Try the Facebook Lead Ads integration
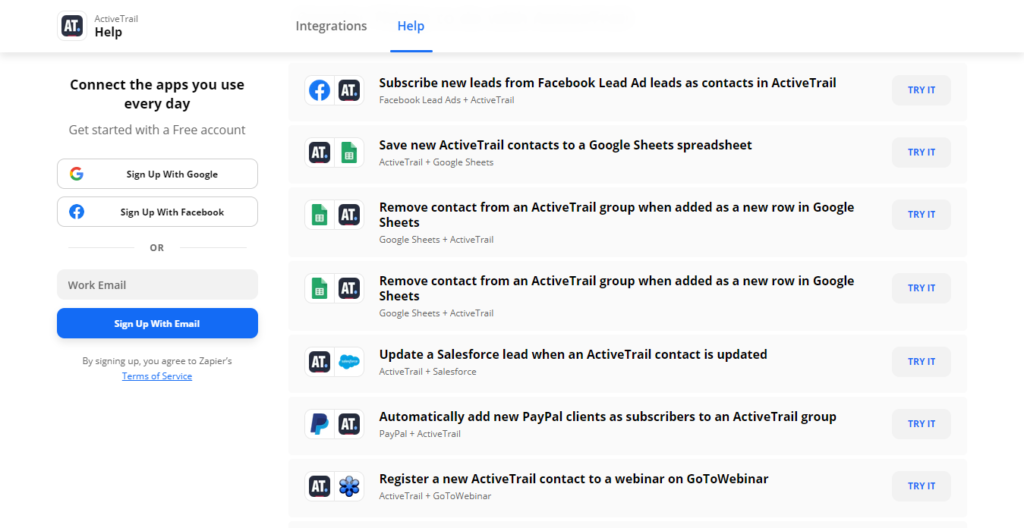 point(921,90)
